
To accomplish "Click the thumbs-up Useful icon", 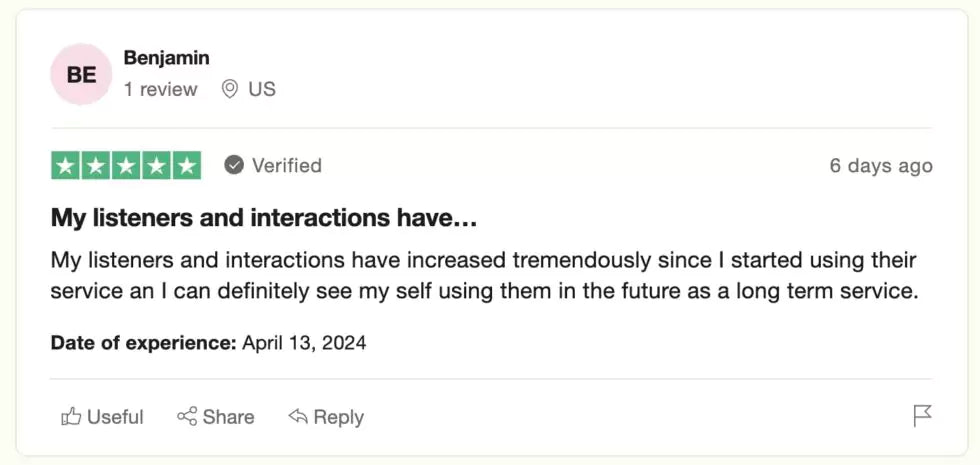I will 71,417.
